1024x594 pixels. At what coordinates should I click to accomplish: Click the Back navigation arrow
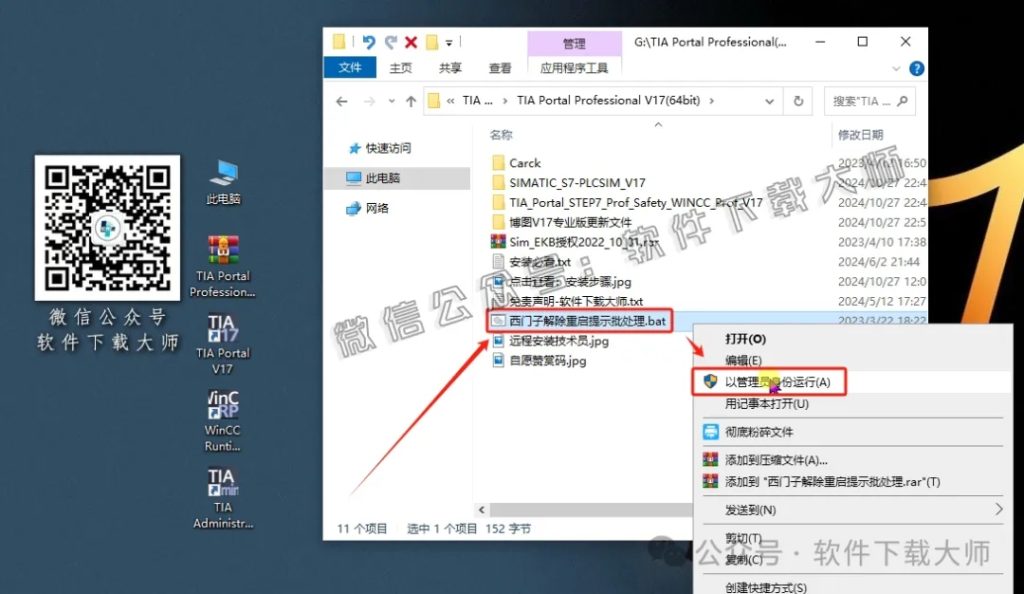point(340,101)
